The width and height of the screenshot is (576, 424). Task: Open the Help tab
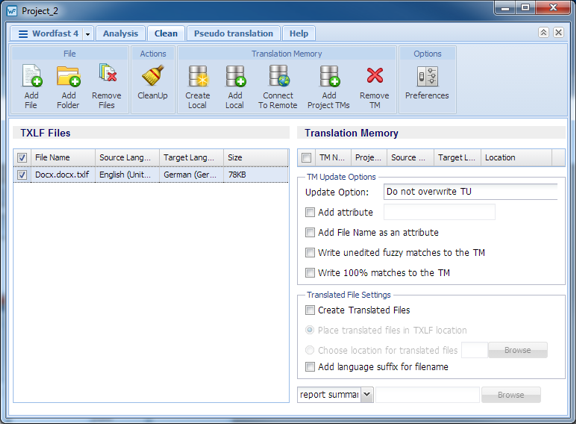coord(299,33)
